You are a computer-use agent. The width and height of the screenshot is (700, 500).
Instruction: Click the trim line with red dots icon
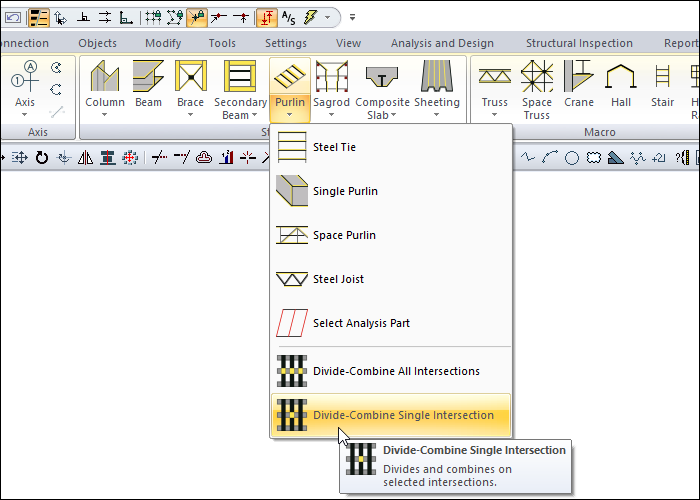coord(159,157)
